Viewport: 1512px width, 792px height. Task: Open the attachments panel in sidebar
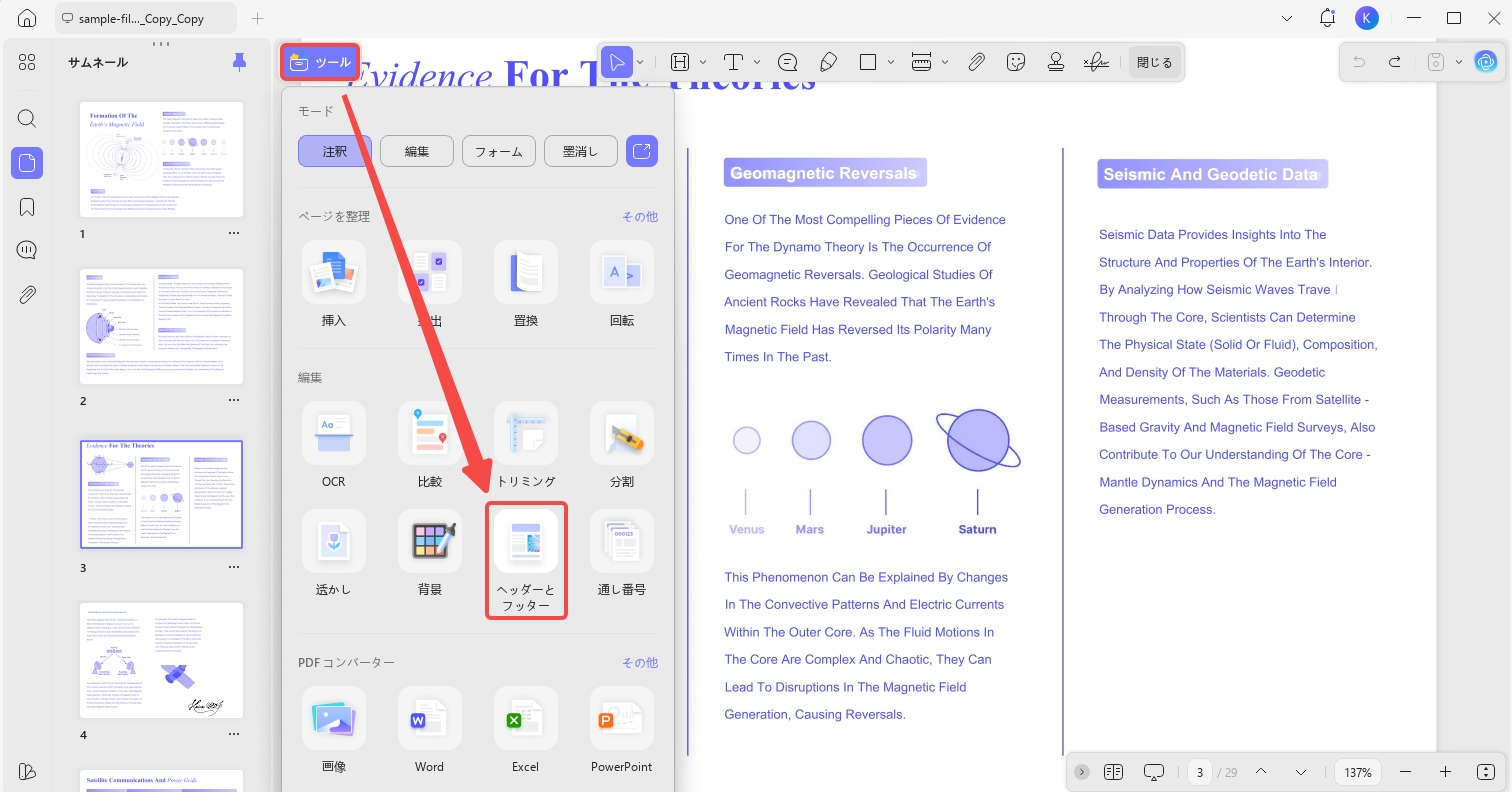27,294
